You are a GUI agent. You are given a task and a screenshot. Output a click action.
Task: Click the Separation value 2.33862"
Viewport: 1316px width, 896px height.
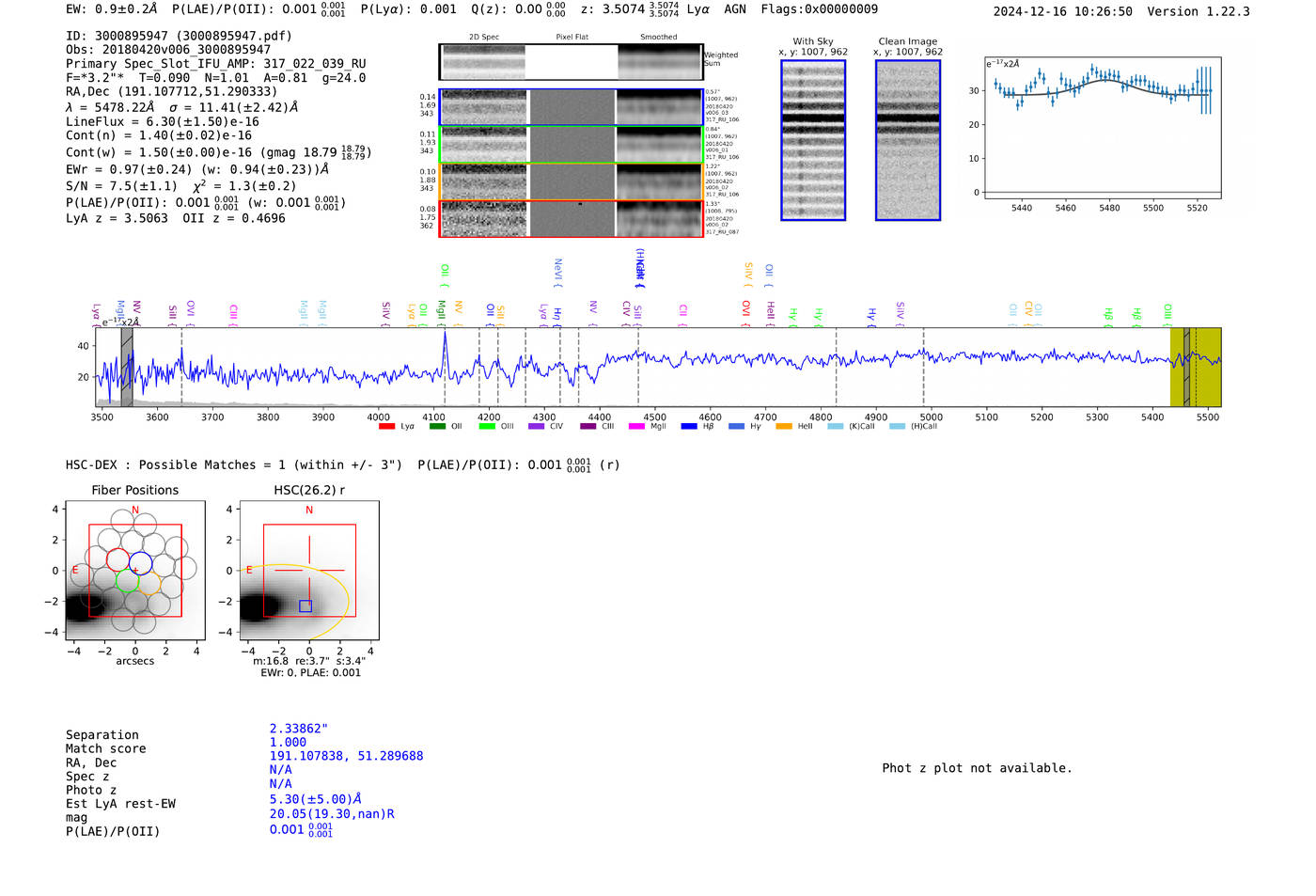(x=299, y=729)
